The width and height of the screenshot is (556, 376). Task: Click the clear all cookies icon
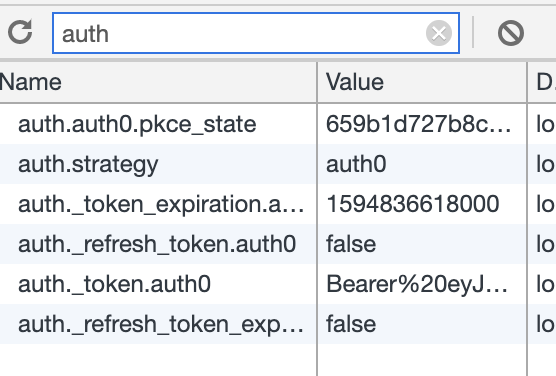pyautogui.click(x=511, y=33)
